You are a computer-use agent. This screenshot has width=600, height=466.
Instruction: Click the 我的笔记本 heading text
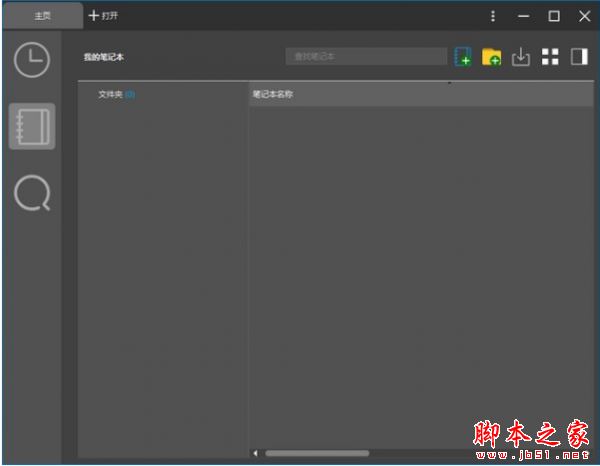click(104, 57)
